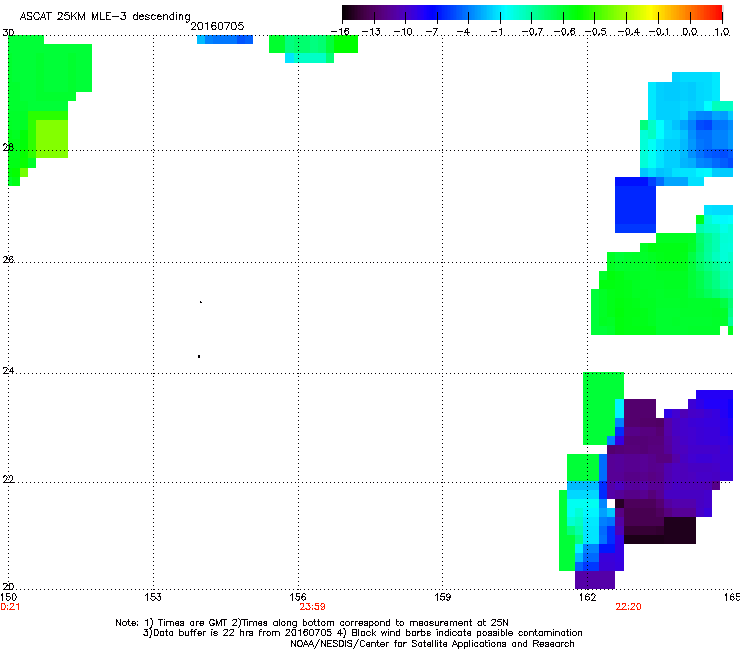Click the color bar label "-10"
The height and width of the screenshot is (650, 740).
pos(404,32)
